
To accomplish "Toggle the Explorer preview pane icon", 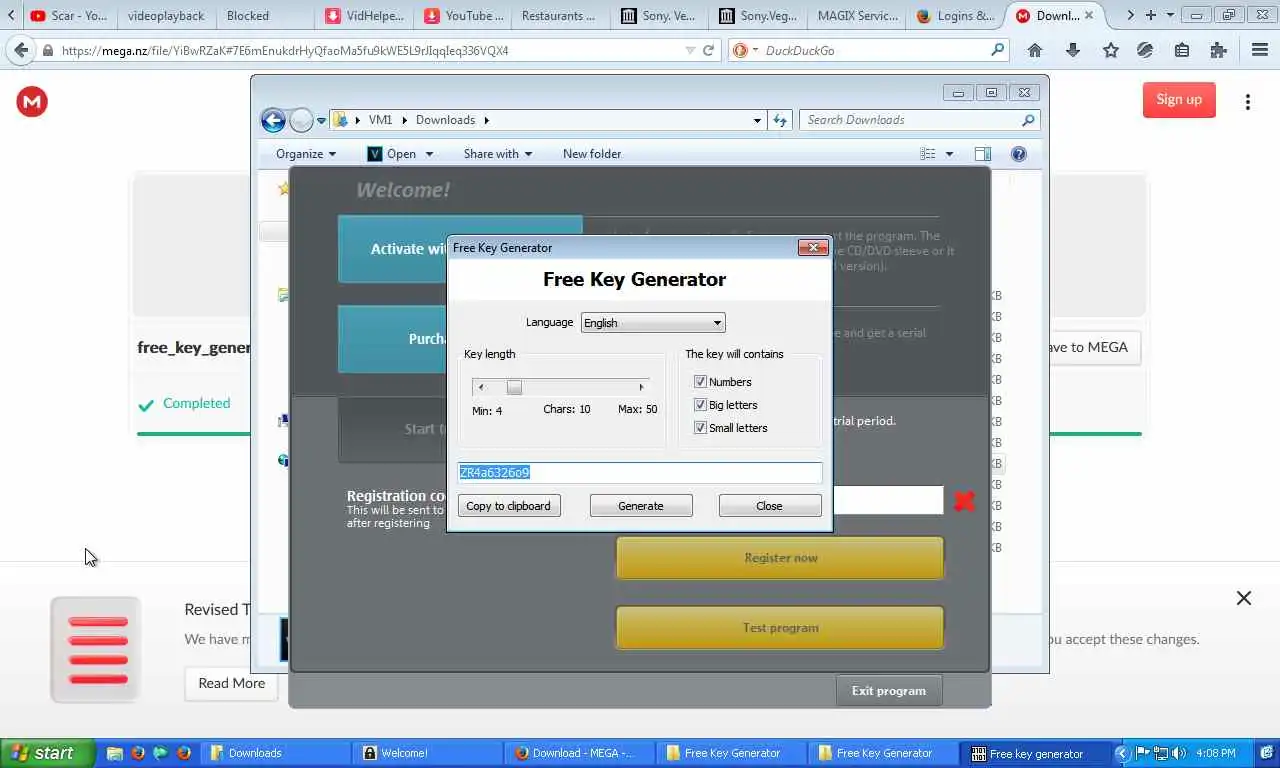I will 983,154.
